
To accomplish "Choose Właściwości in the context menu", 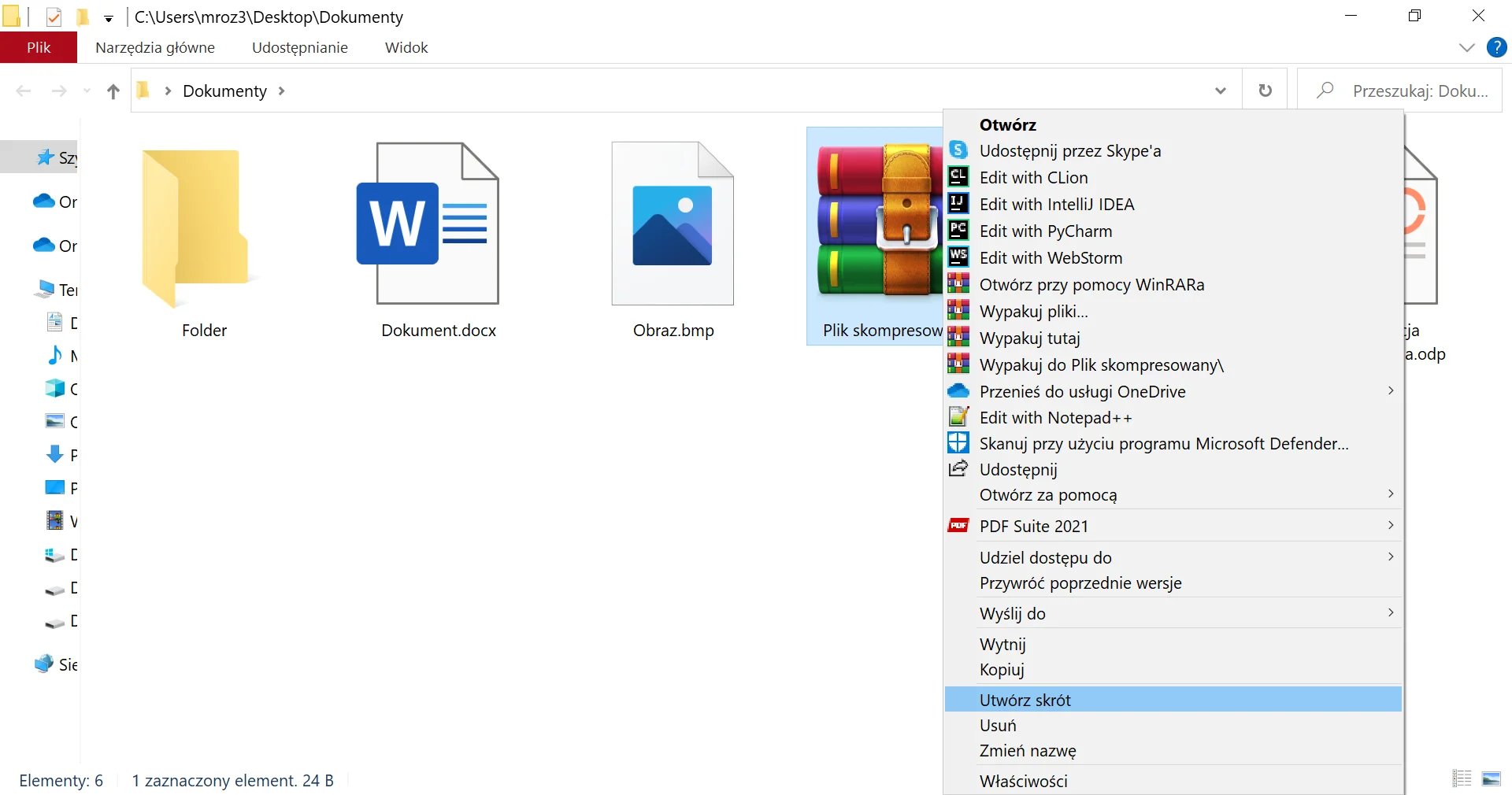I will tap(1173, 781).
